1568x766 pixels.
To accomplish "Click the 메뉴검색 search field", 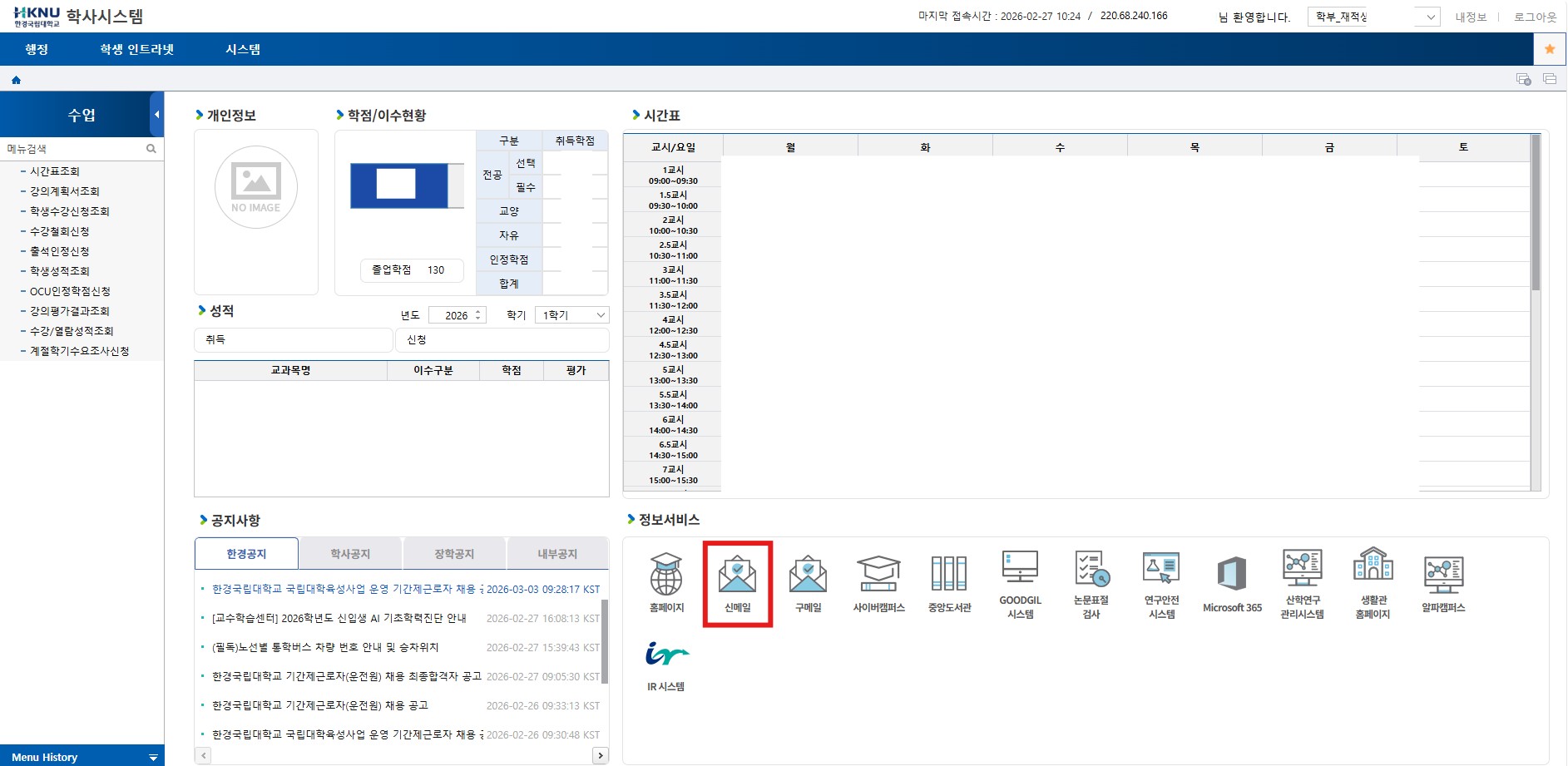I will [x=73, y=149].
